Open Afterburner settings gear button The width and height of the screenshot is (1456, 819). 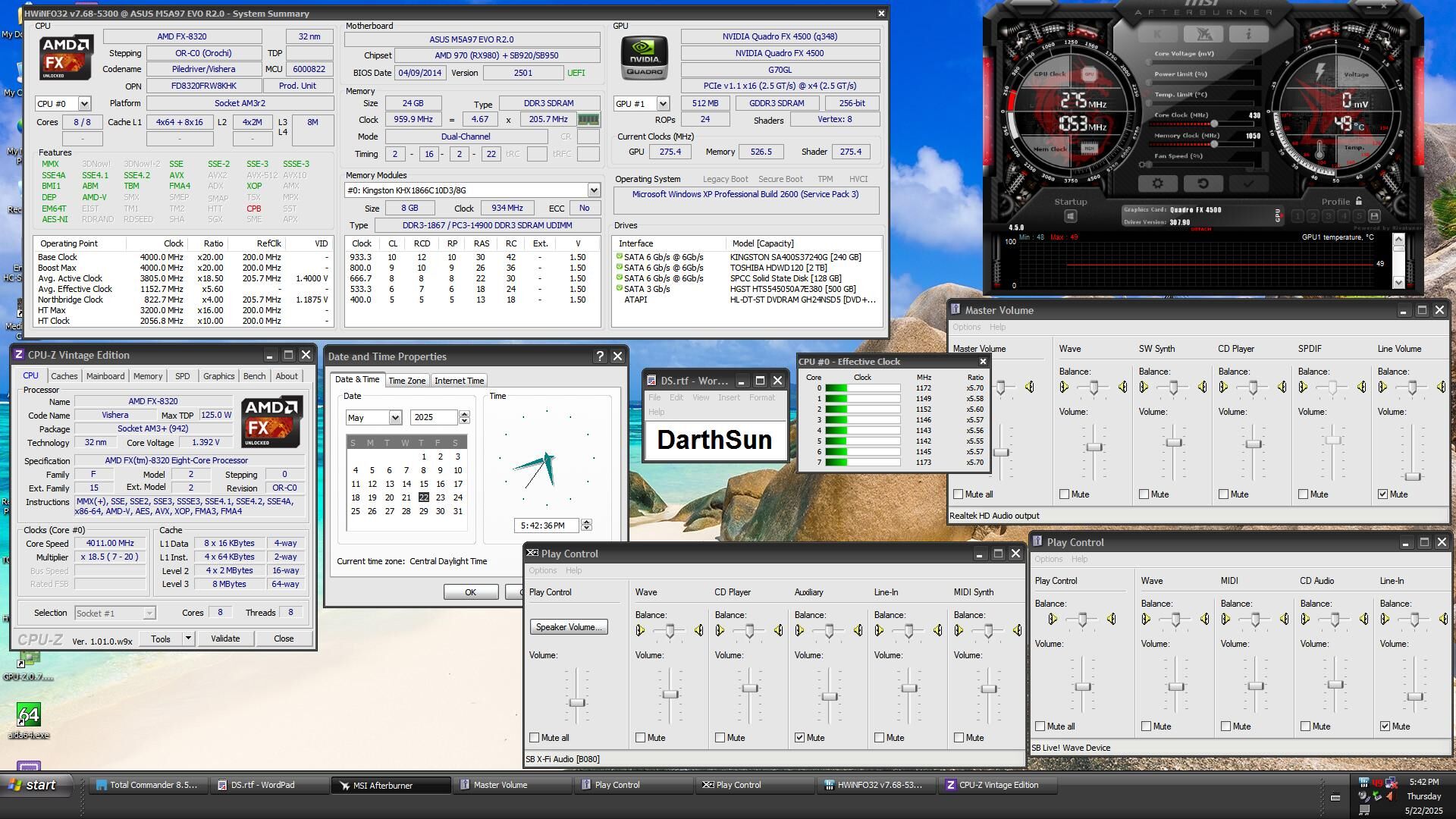(1158, 183)
